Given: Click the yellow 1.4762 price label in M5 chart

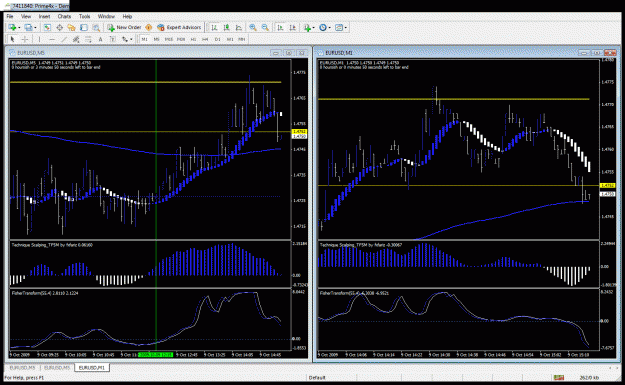Looking at the screenshot, I should [x=299, y=132].
